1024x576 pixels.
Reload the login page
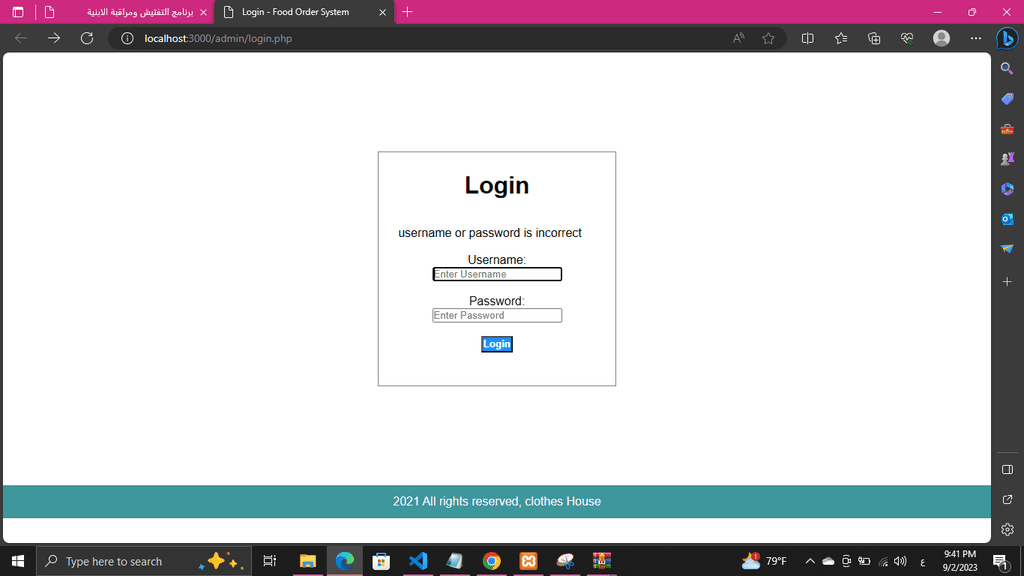point(87,39)
